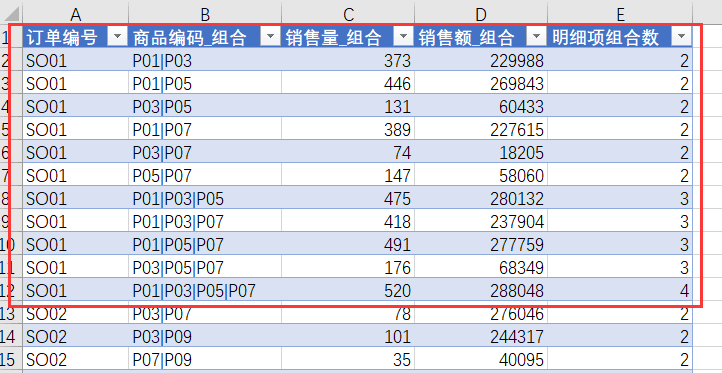
Task: Select sales quantity cell 491
Action: 348,245
